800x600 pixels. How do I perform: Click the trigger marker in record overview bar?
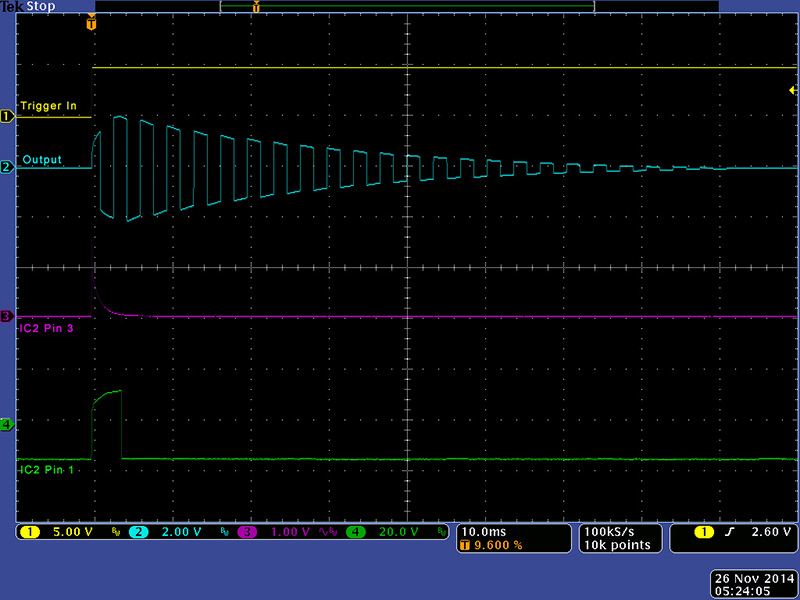(x=256, y=7)
